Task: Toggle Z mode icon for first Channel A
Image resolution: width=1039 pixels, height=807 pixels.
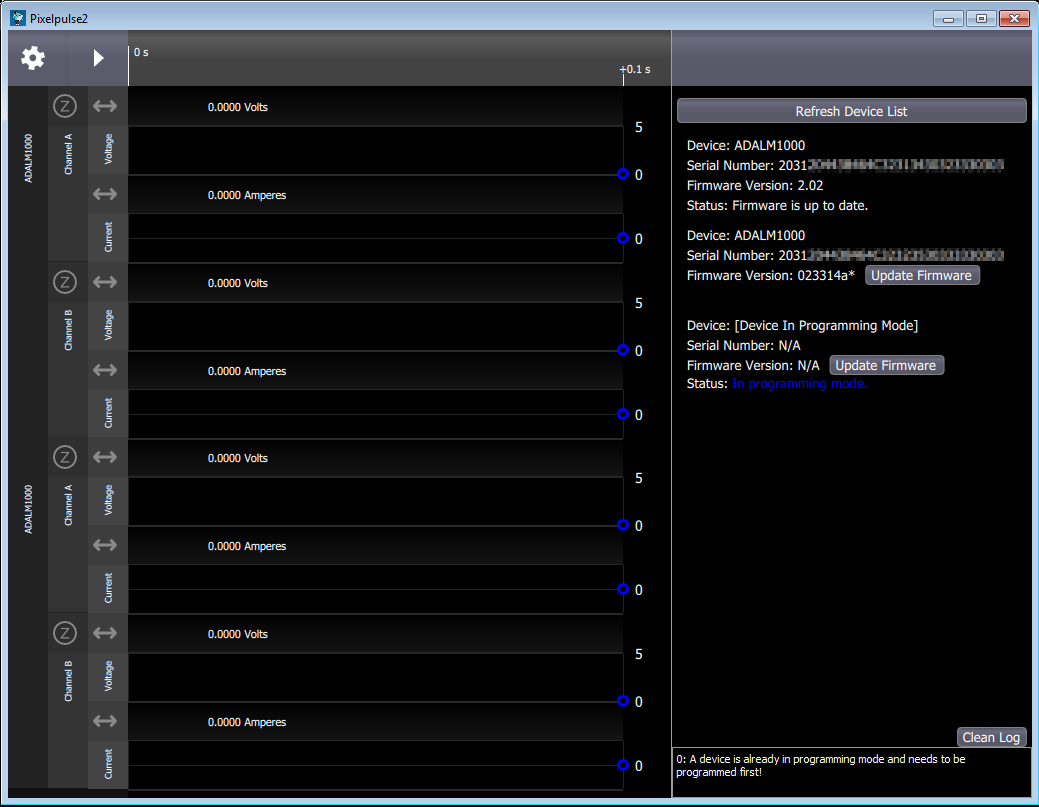Action: [x=65, y=106]
